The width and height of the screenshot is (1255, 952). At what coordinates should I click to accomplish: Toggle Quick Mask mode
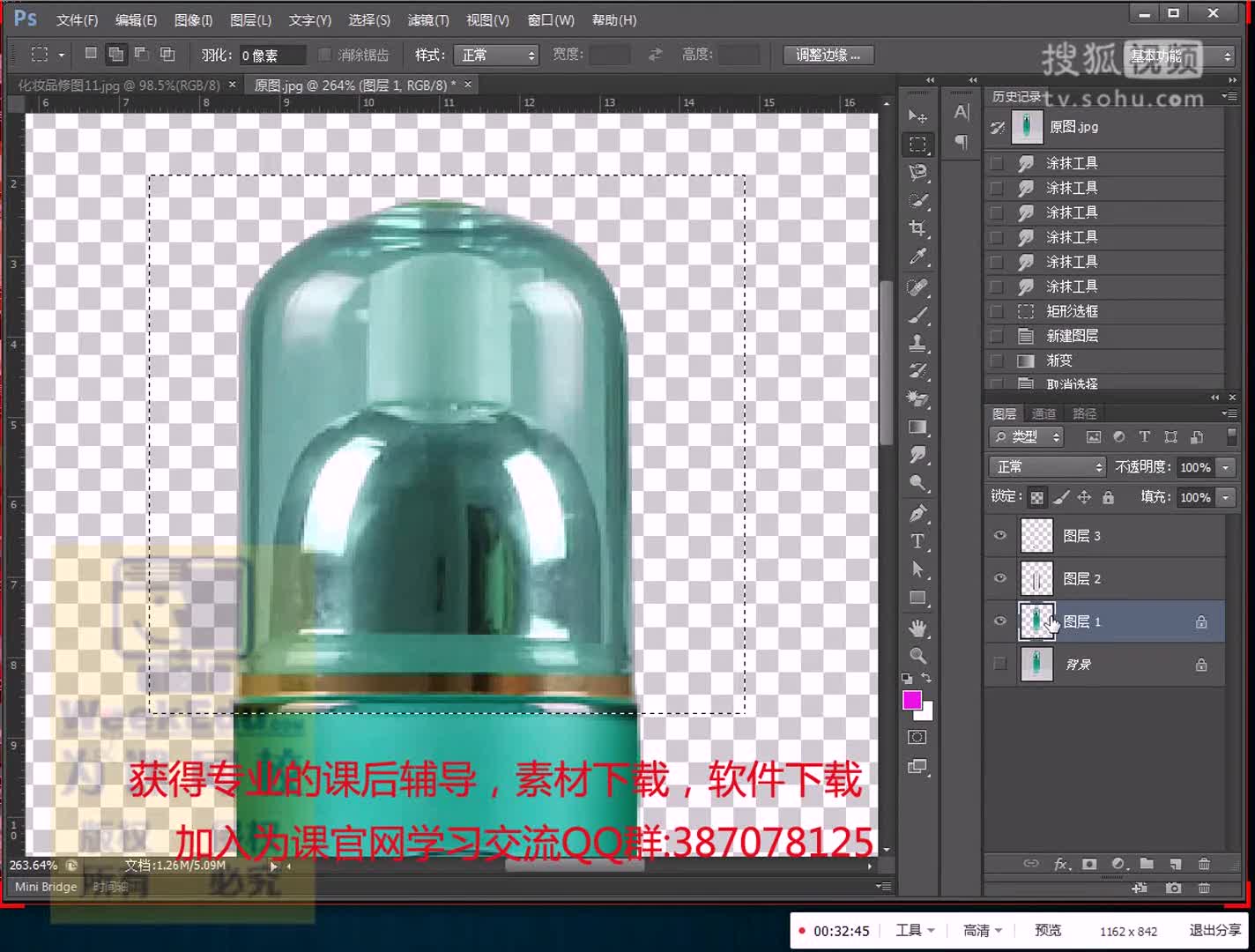coord(917,738)
